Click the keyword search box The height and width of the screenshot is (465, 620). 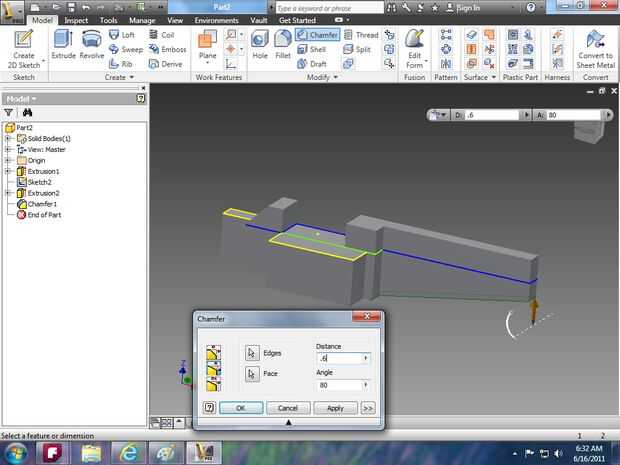click(329, 8)
